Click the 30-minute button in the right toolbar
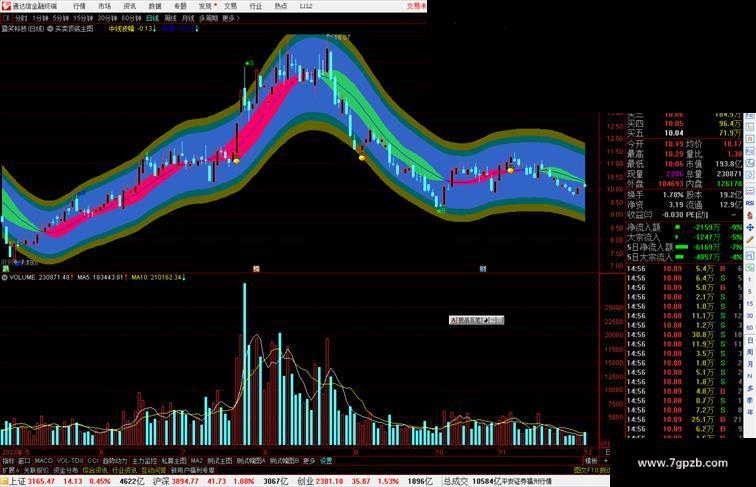 pos(750,316)
